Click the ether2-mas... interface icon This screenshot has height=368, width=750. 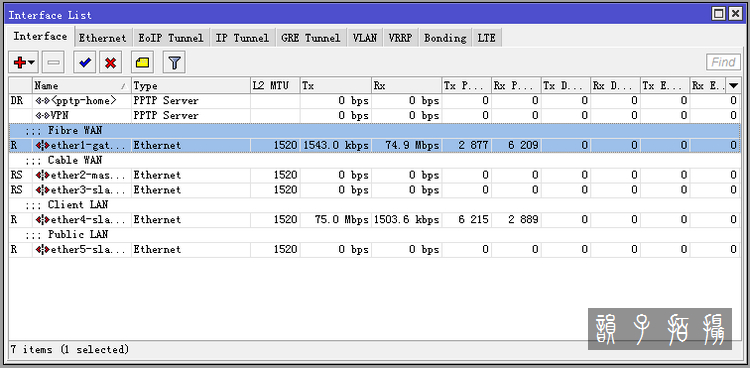[42, 175]
